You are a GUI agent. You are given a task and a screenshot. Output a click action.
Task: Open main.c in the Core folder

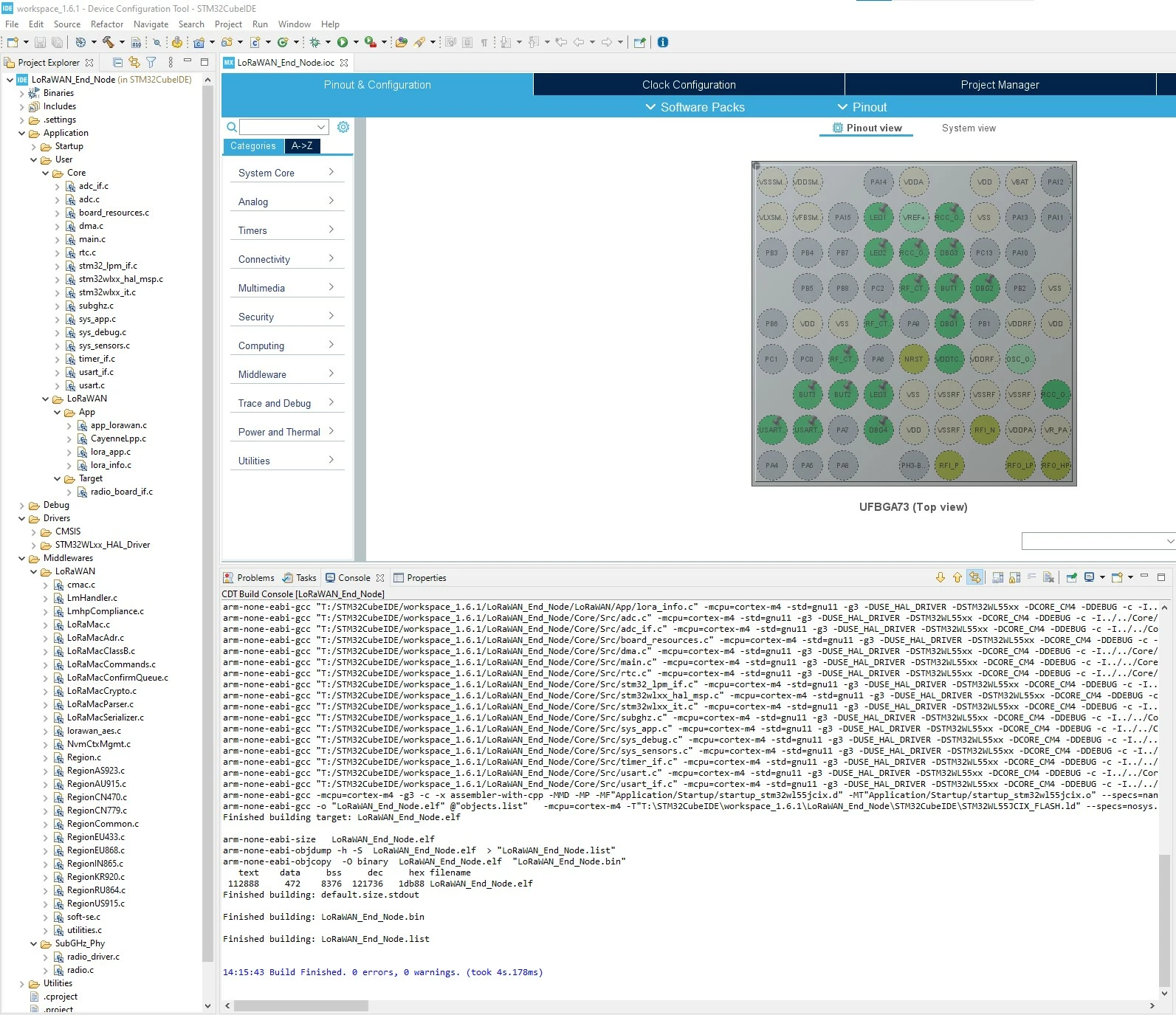tap(92, 239)
